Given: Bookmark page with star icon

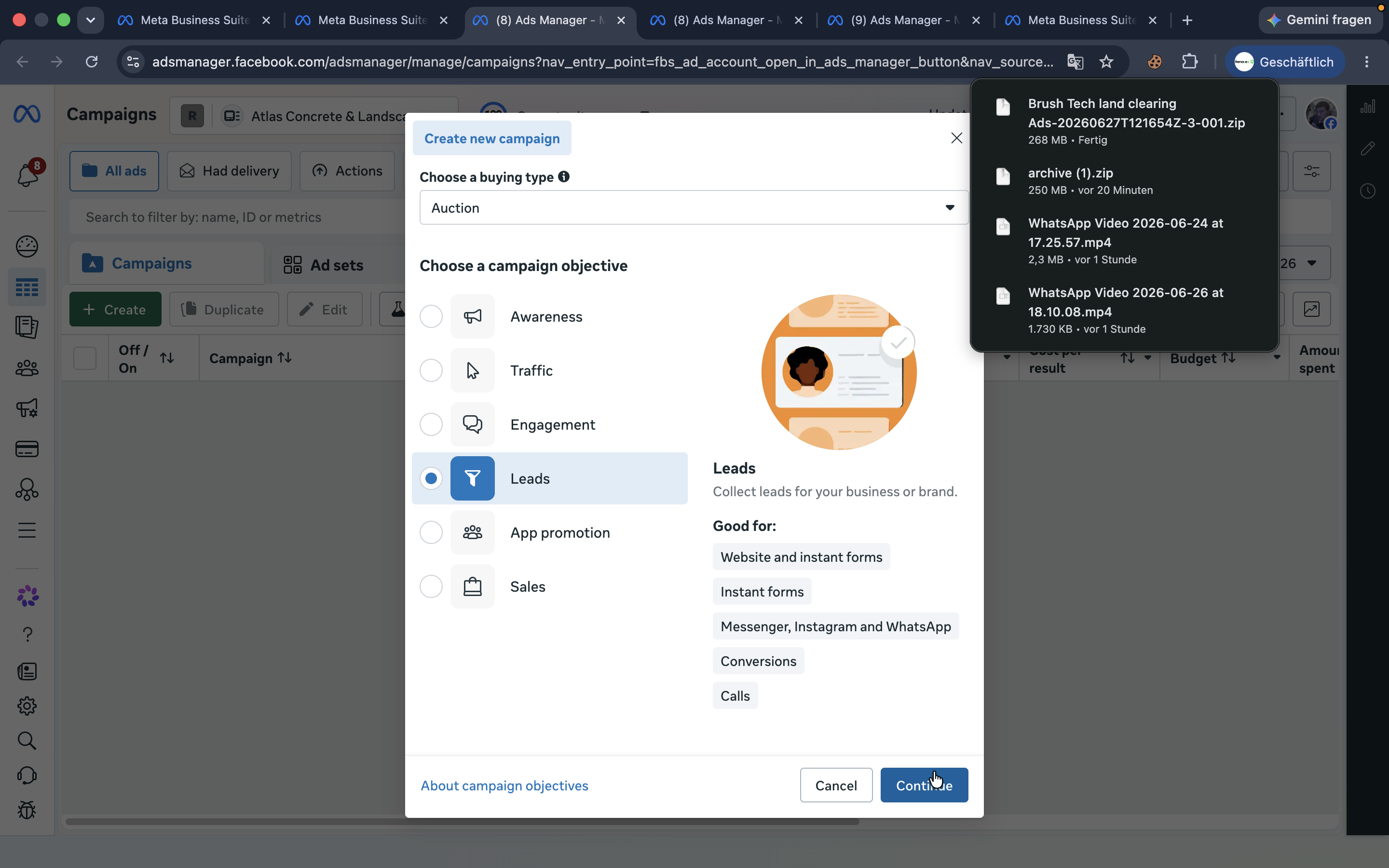Looking at the screenshot, I should 1106,61.
